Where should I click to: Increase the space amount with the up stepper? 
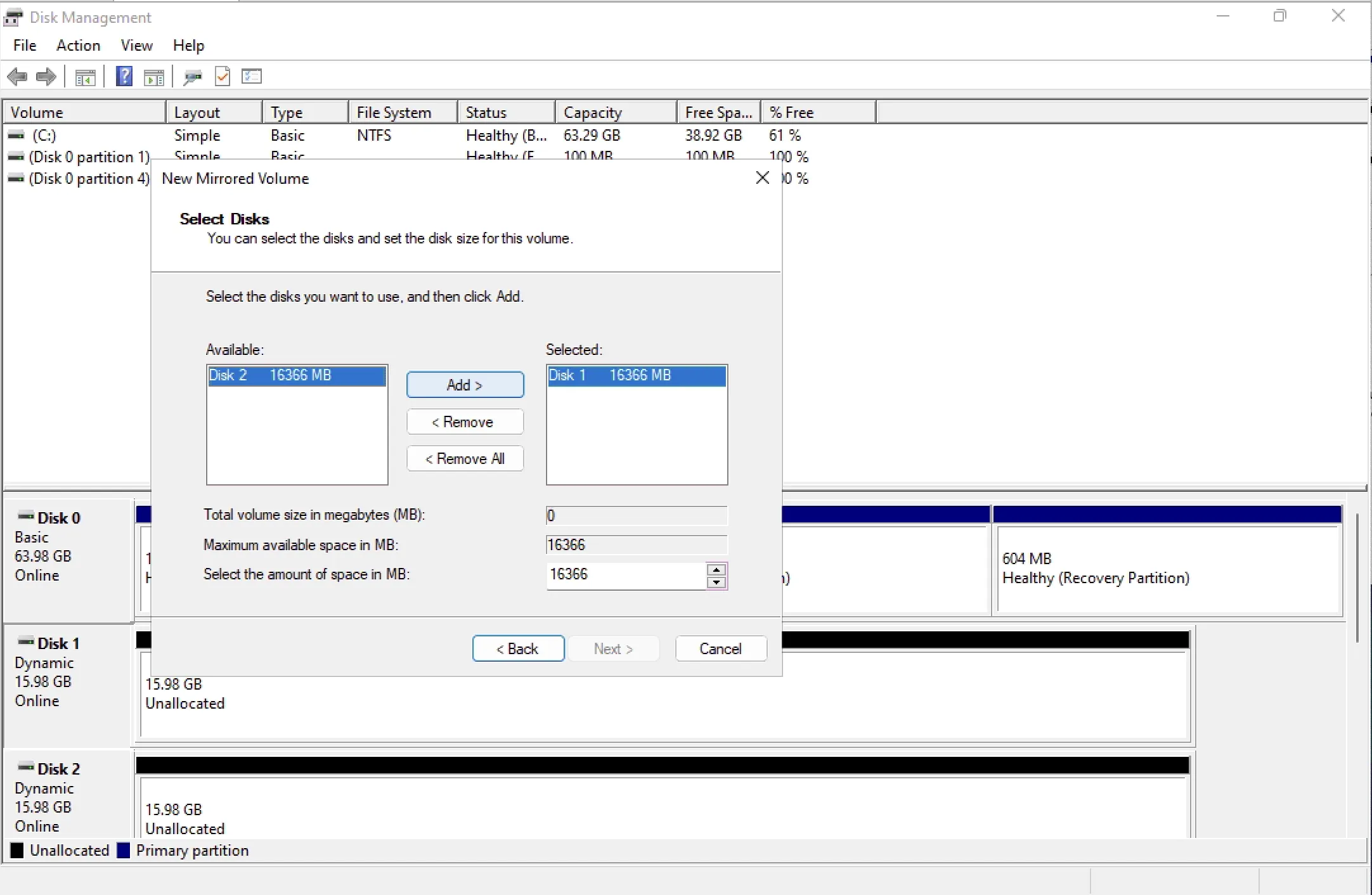pyautogui.click(x=715, y=569)
